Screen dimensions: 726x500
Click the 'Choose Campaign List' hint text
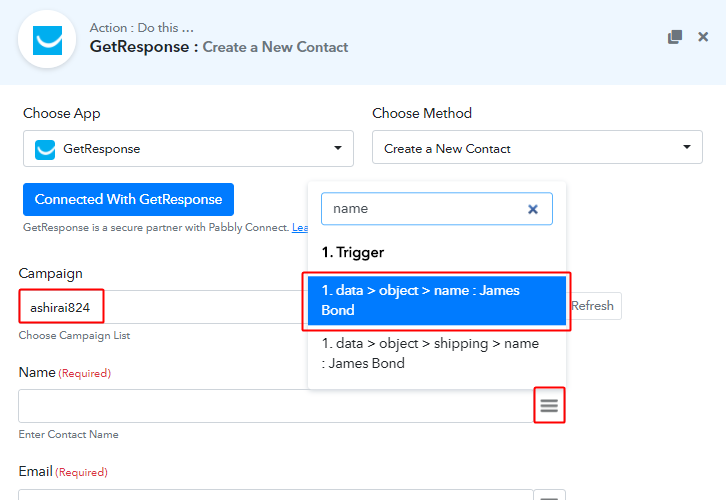[74, 336]
